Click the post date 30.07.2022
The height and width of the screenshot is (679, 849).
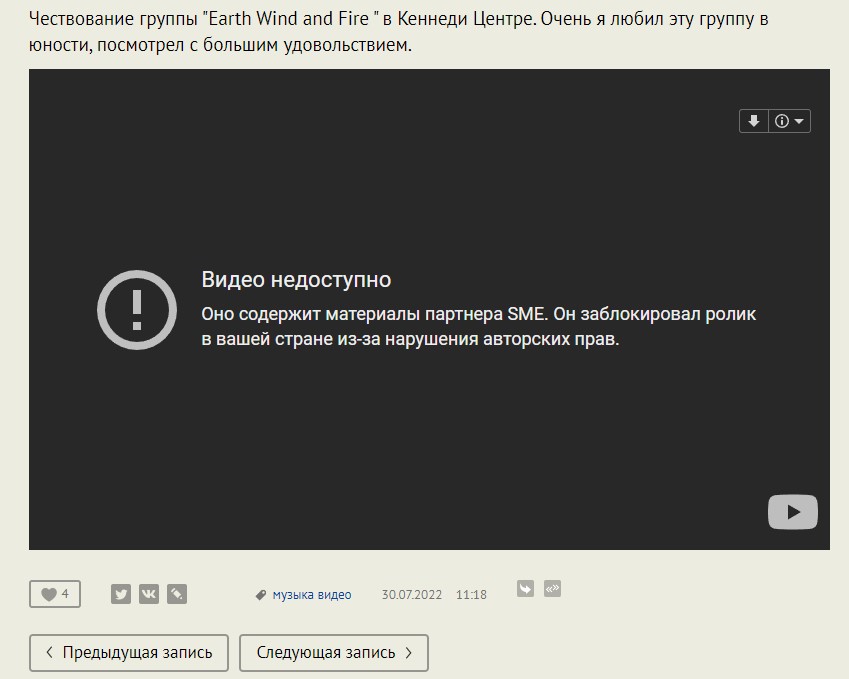[x=411, y=595]
